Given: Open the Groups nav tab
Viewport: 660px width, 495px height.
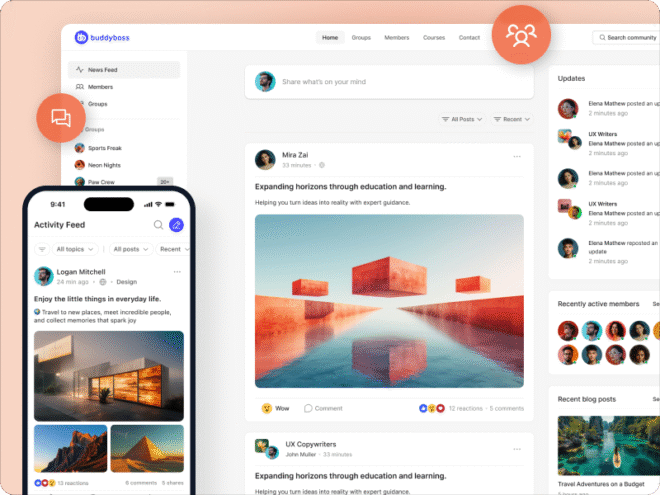Looking at the screenshot, I should pyautogui.click(x=361, y=37).
